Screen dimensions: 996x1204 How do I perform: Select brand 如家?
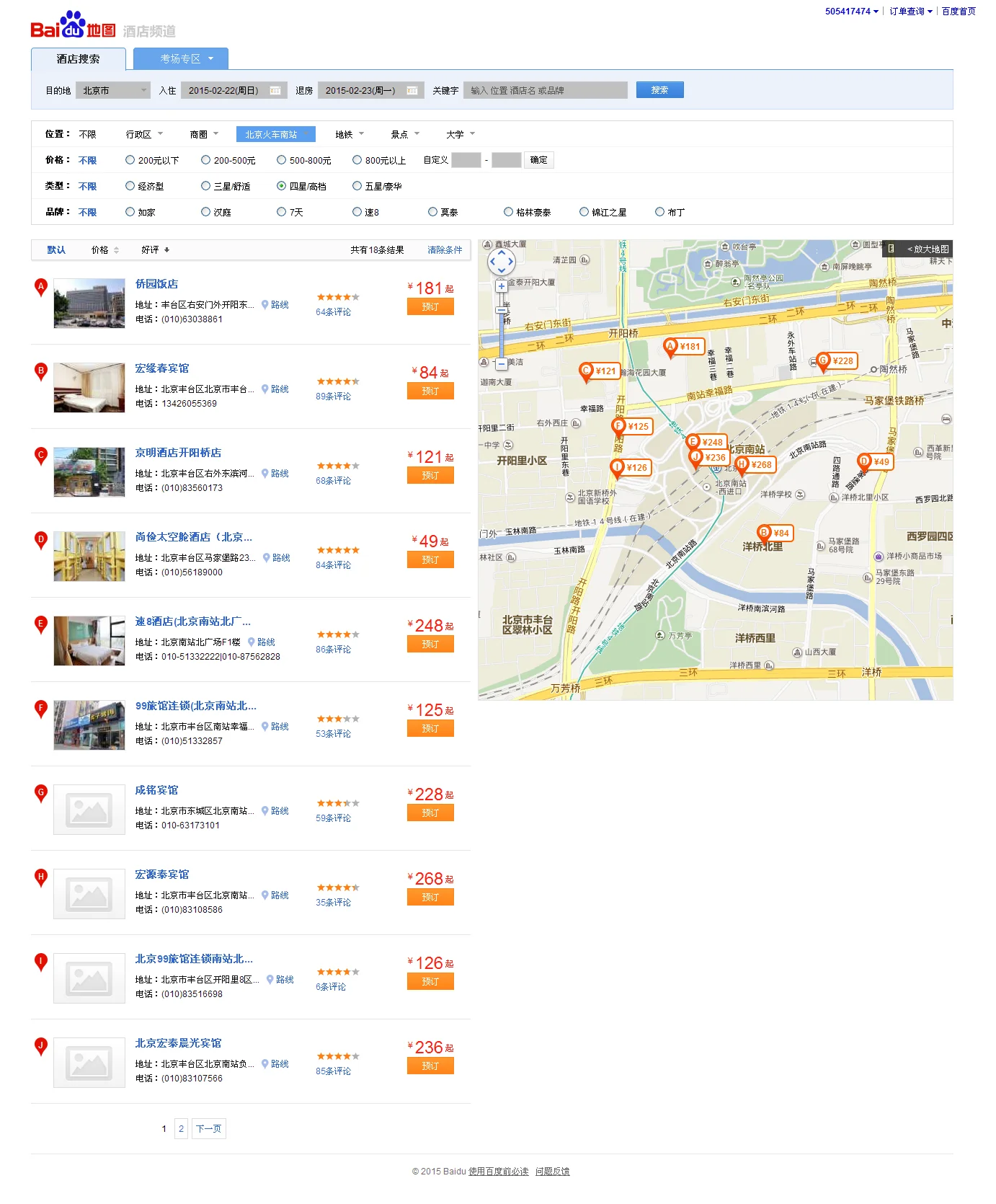point(130,212)
